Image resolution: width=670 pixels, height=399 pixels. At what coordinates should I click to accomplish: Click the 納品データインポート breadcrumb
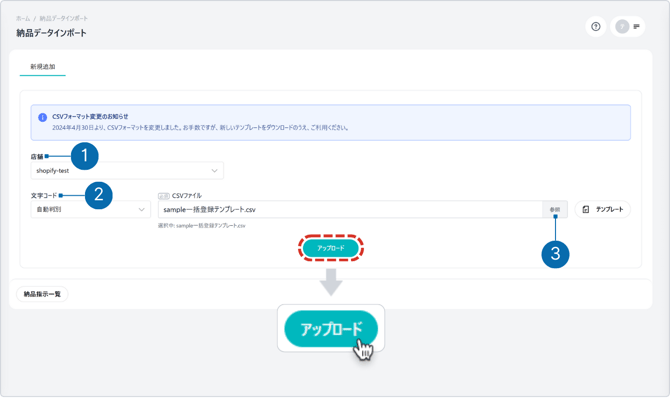[x=64, y=18]
